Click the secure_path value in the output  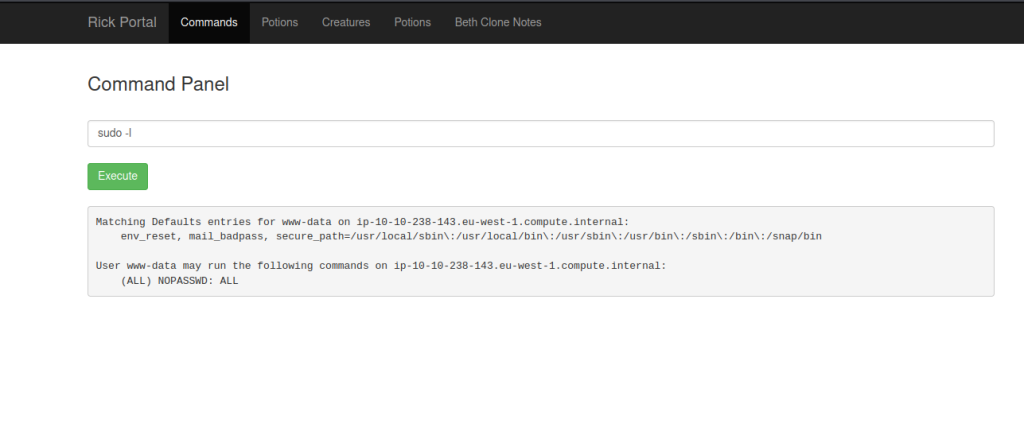point(548,236)
